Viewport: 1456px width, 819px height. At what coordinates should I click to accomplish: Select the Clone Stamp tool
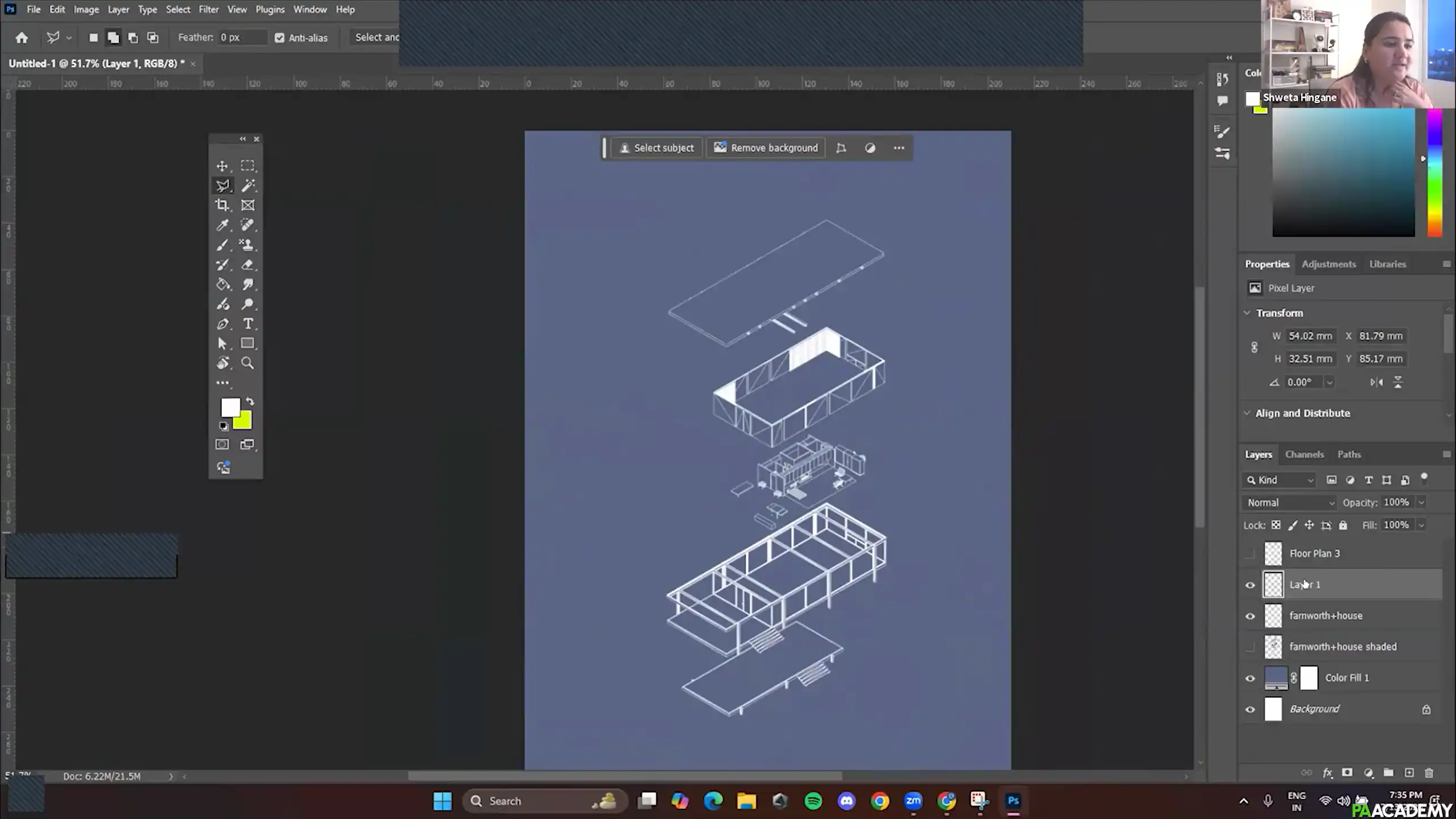(x=248, y=245)
